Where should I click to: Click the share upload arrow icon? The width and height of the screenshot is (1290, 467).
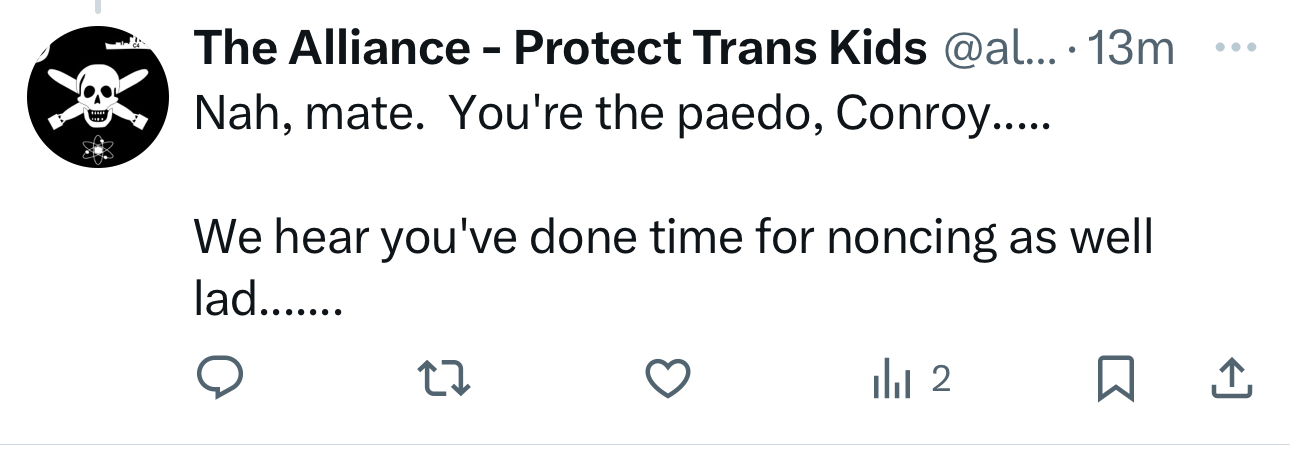[x=1232, y=378]
